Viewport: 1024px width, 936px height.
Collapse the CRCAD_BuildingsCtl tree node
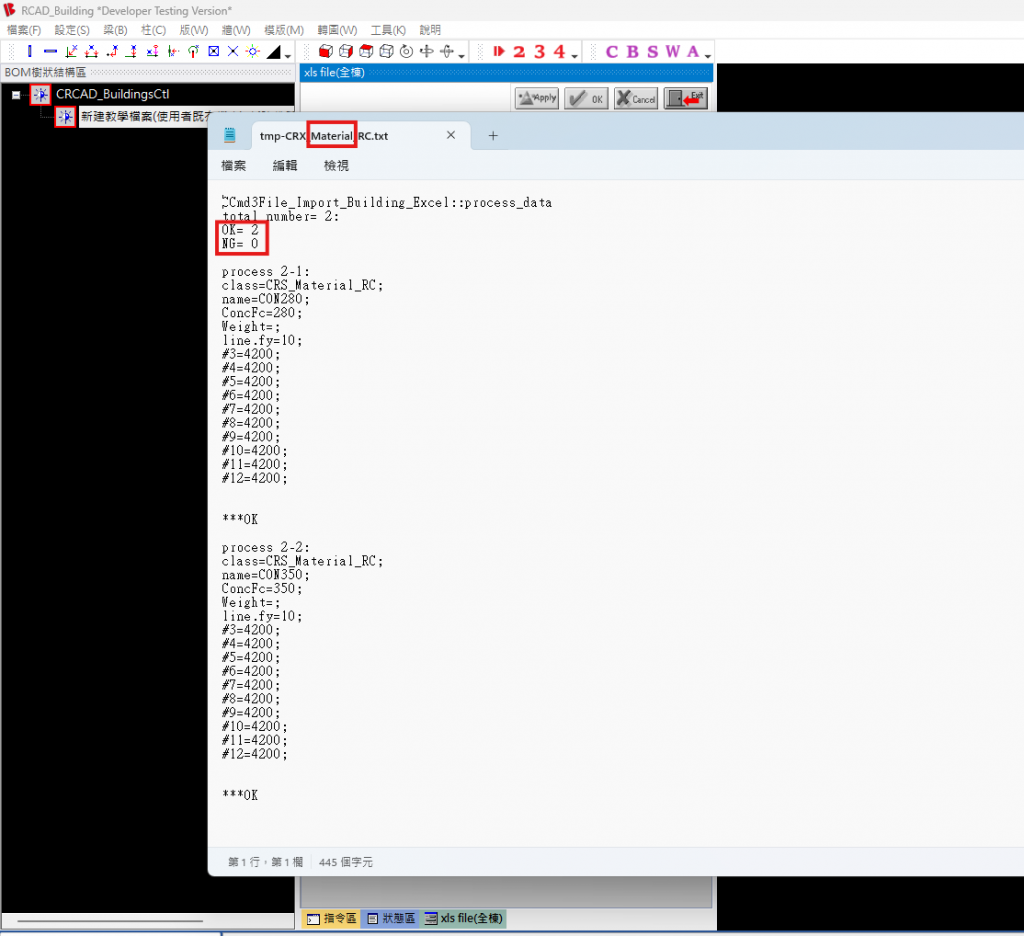click(16, 95)
